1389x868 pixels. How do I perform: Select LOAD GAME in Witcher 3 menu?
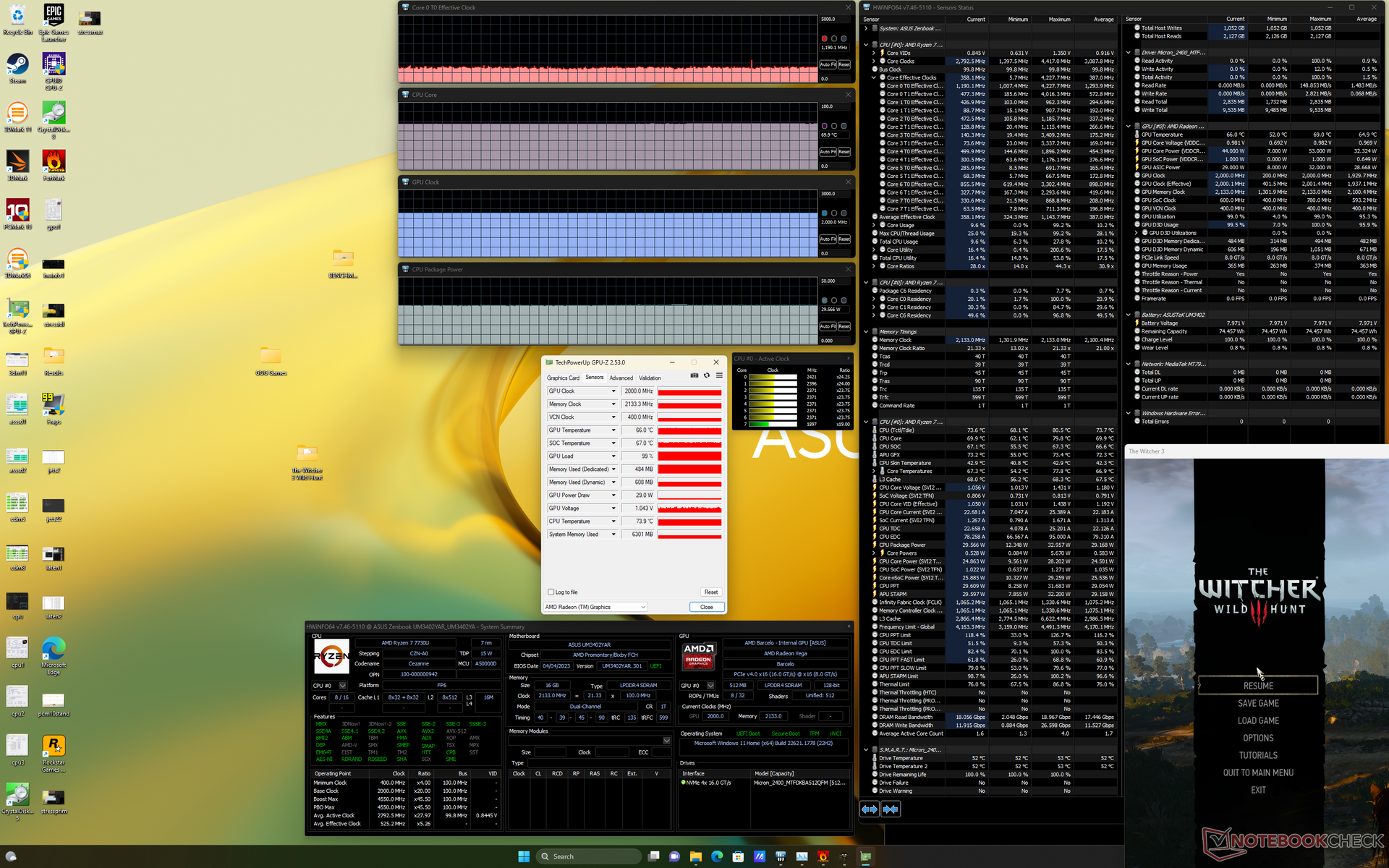1258,720
